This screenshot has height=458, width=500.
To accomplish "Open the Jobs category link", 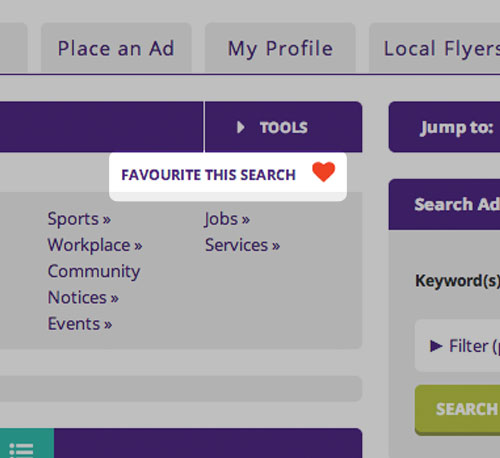I will coord(227,219).
